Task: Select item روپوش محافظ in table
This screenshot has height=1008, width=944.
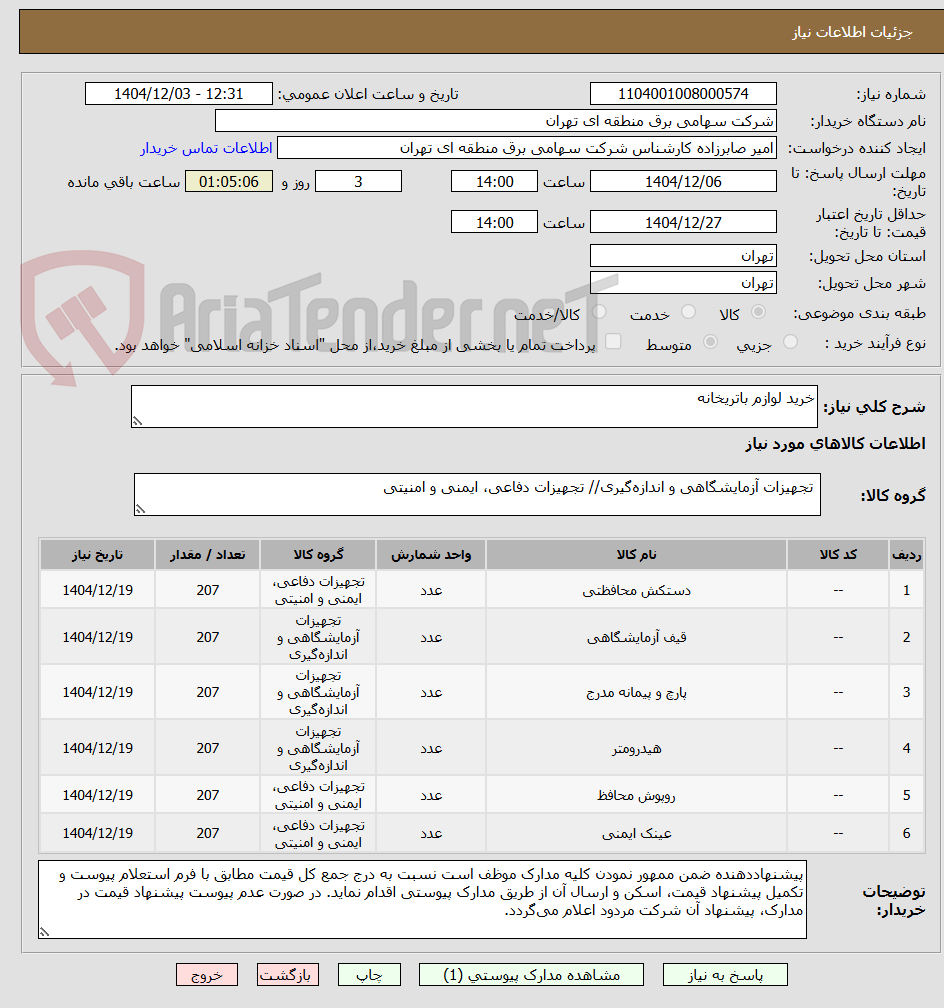Action: tap(636, 795)
